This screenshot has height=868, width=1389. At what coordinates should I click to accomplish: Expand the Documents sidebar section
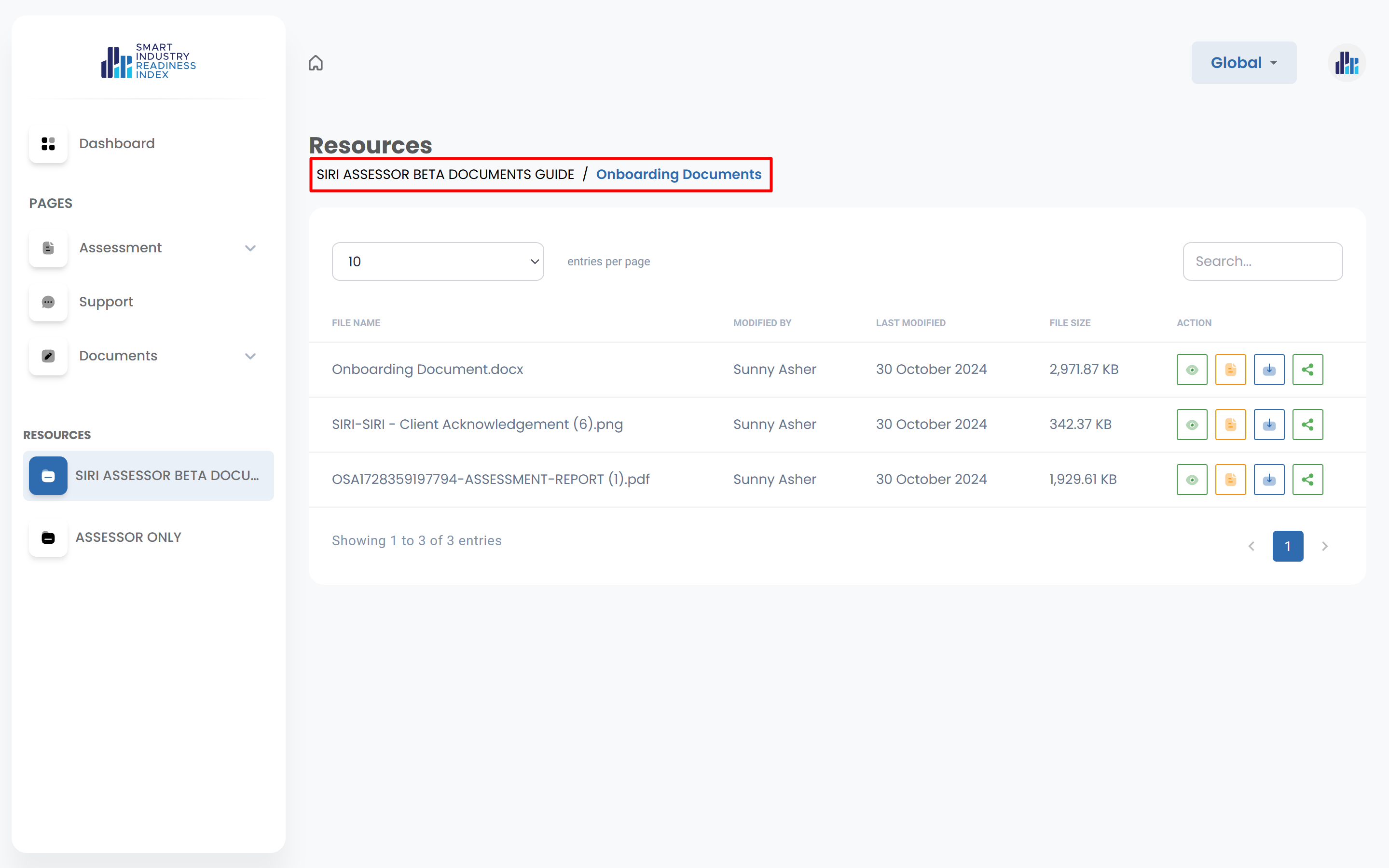point(250,356)
